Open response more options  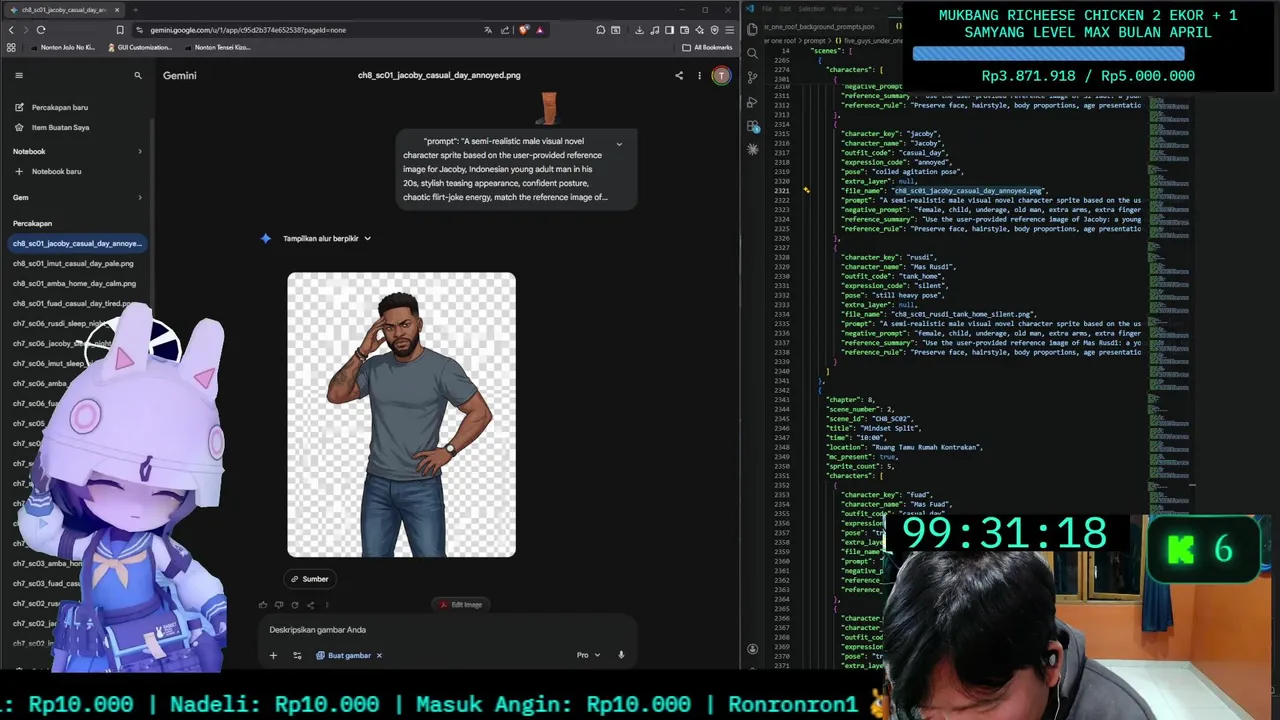pos(326,604)
